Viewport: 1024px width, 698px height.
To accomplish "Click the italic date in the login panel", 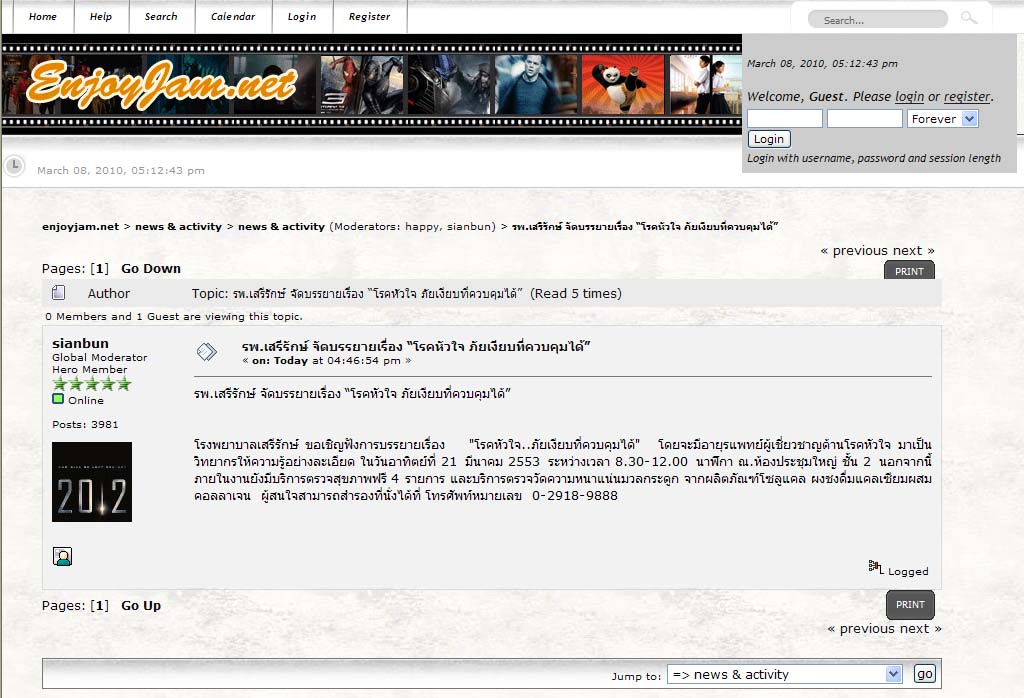I will [x=822, y=63].
